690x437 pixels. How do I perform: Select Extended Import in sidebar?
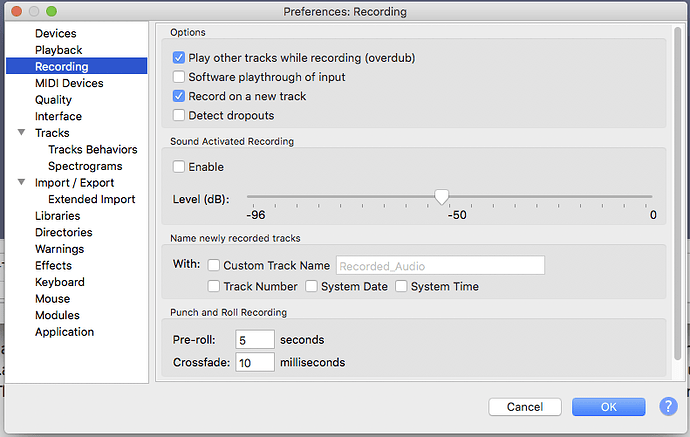pos(91,199)
